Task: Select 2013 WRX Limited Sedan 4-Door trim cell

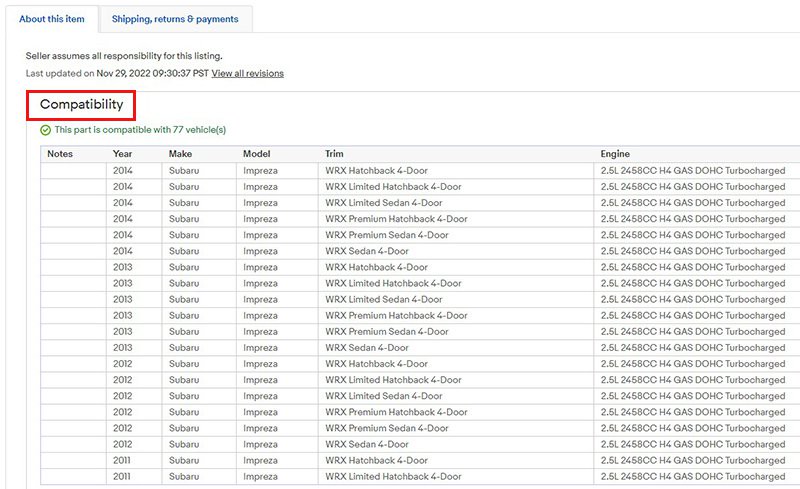Action: (456, 299)
